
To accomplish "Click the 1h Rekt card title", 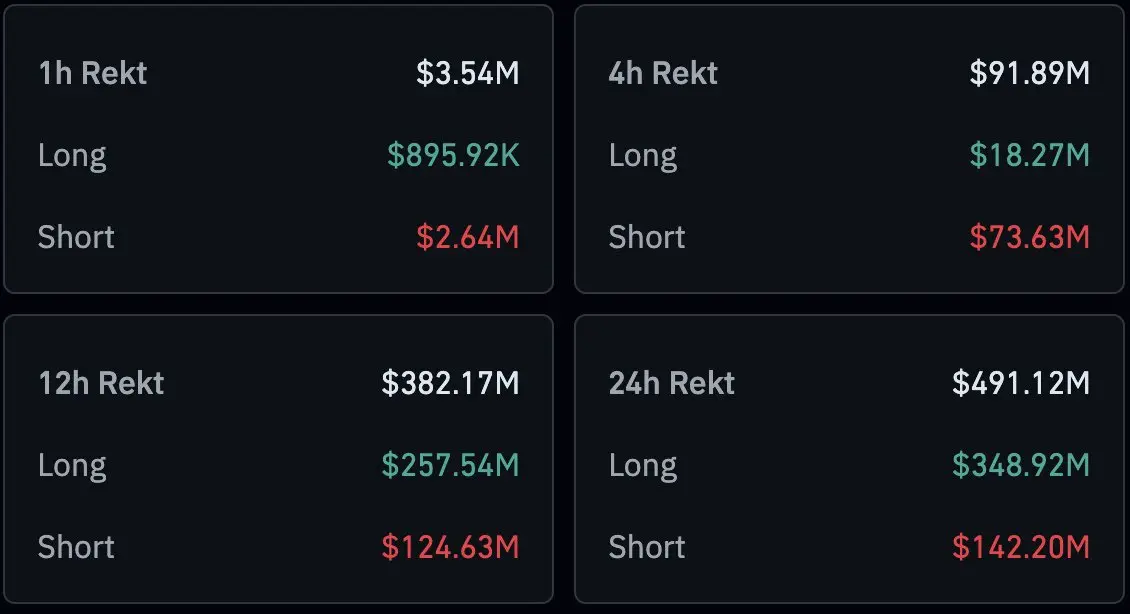I will point(92,74).
